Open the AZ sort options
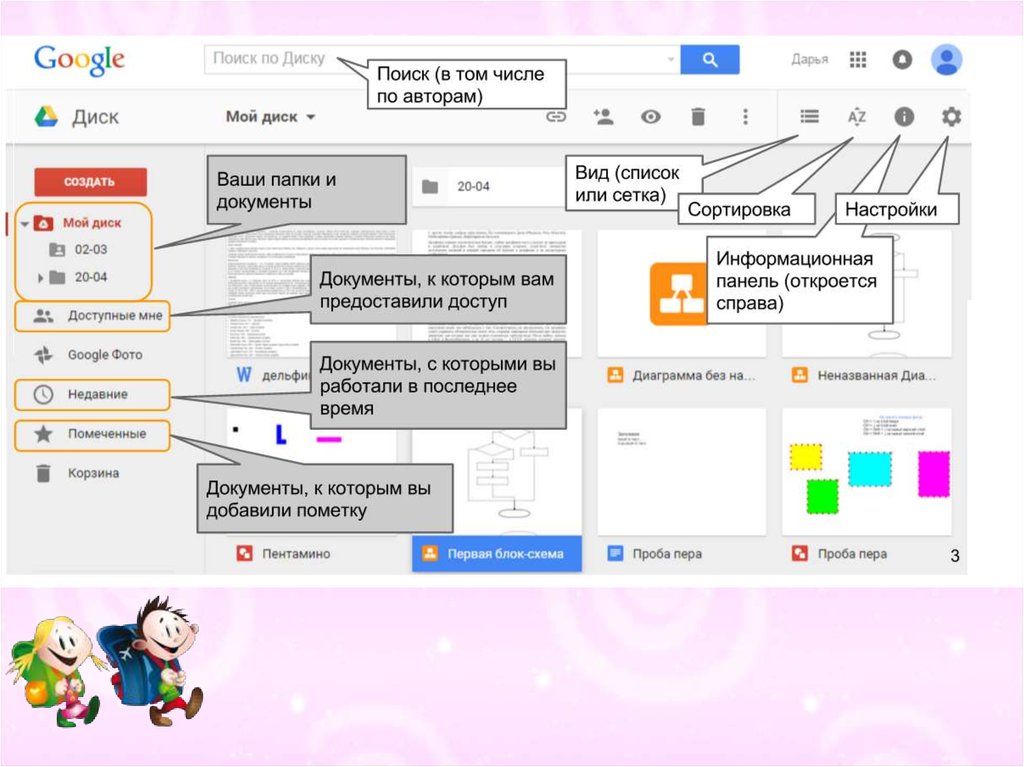 click(857, 117)
